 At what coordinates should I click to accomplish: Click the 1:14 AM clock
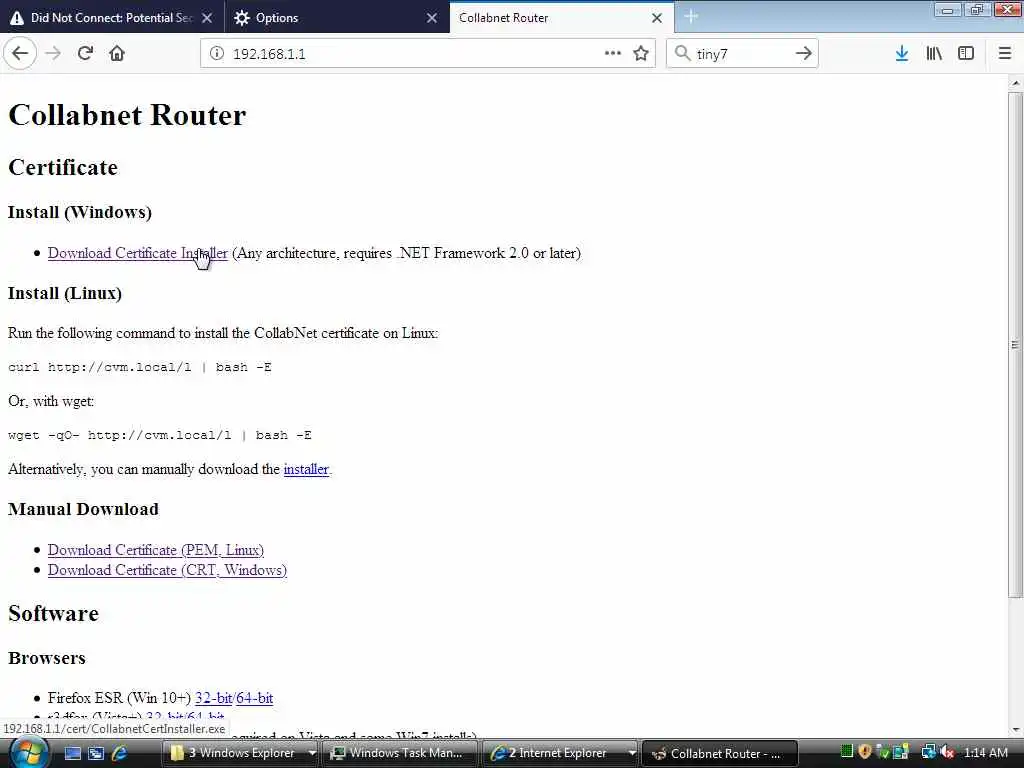[x=985, y=753]
